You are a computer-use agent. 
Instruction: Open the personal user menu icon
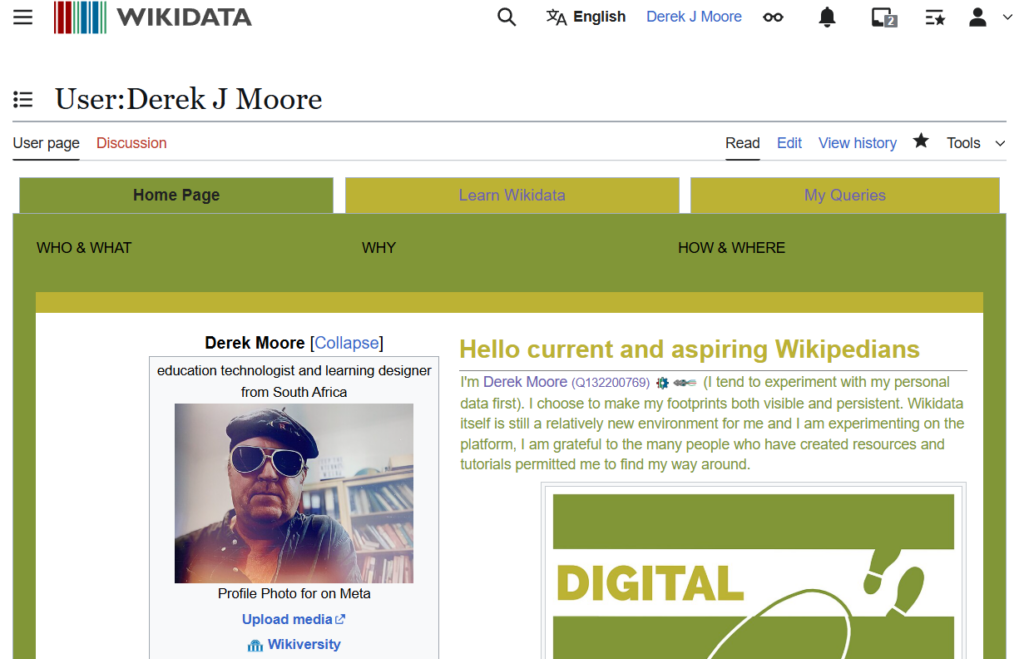point(978,17)
